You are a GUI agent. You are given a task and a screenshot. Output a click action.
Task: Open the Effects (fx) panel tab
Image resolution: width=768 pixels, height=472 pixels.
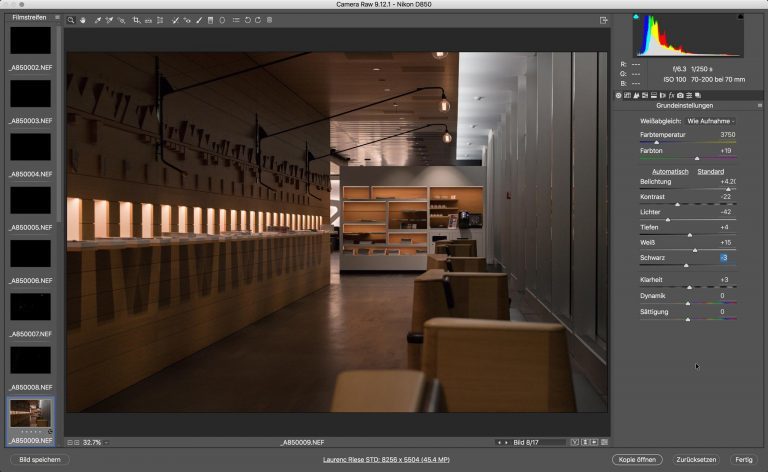(671, 95)
